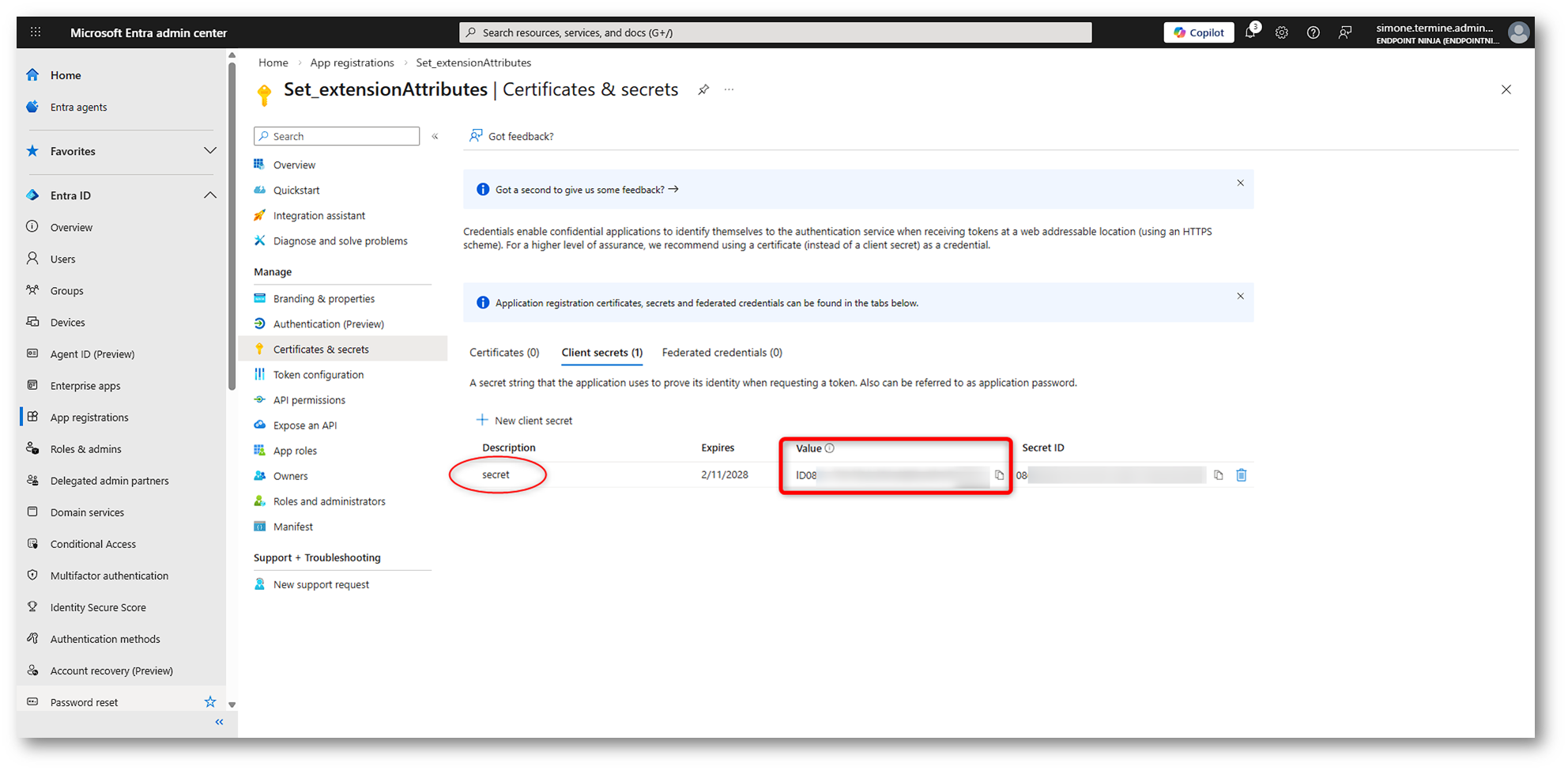Open the notifications bell
The width and height of the screenshot is (1568, 771).
pos(1250,32)
